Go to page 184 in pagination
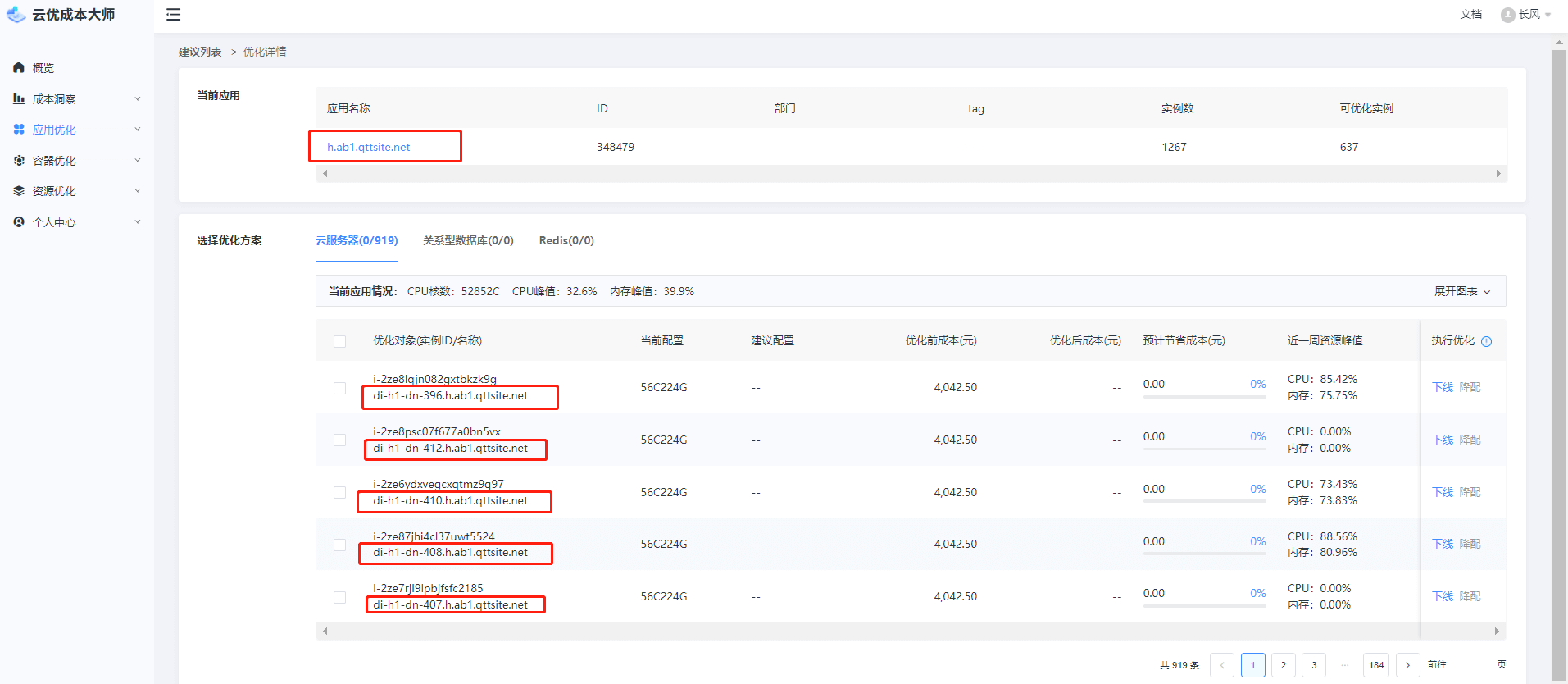This screenshot has height=684, width=1568. click(1376, 665)
